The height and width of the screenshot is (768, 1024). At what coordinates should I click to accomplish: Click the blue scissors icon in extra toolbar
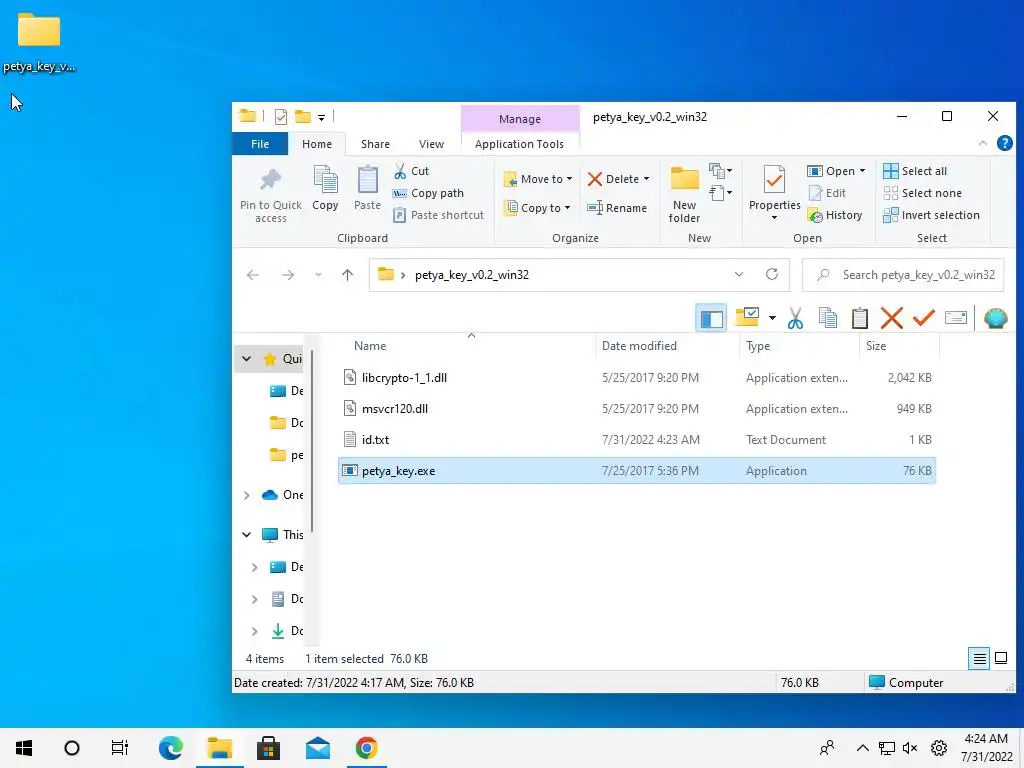click(x=795, y=318)
